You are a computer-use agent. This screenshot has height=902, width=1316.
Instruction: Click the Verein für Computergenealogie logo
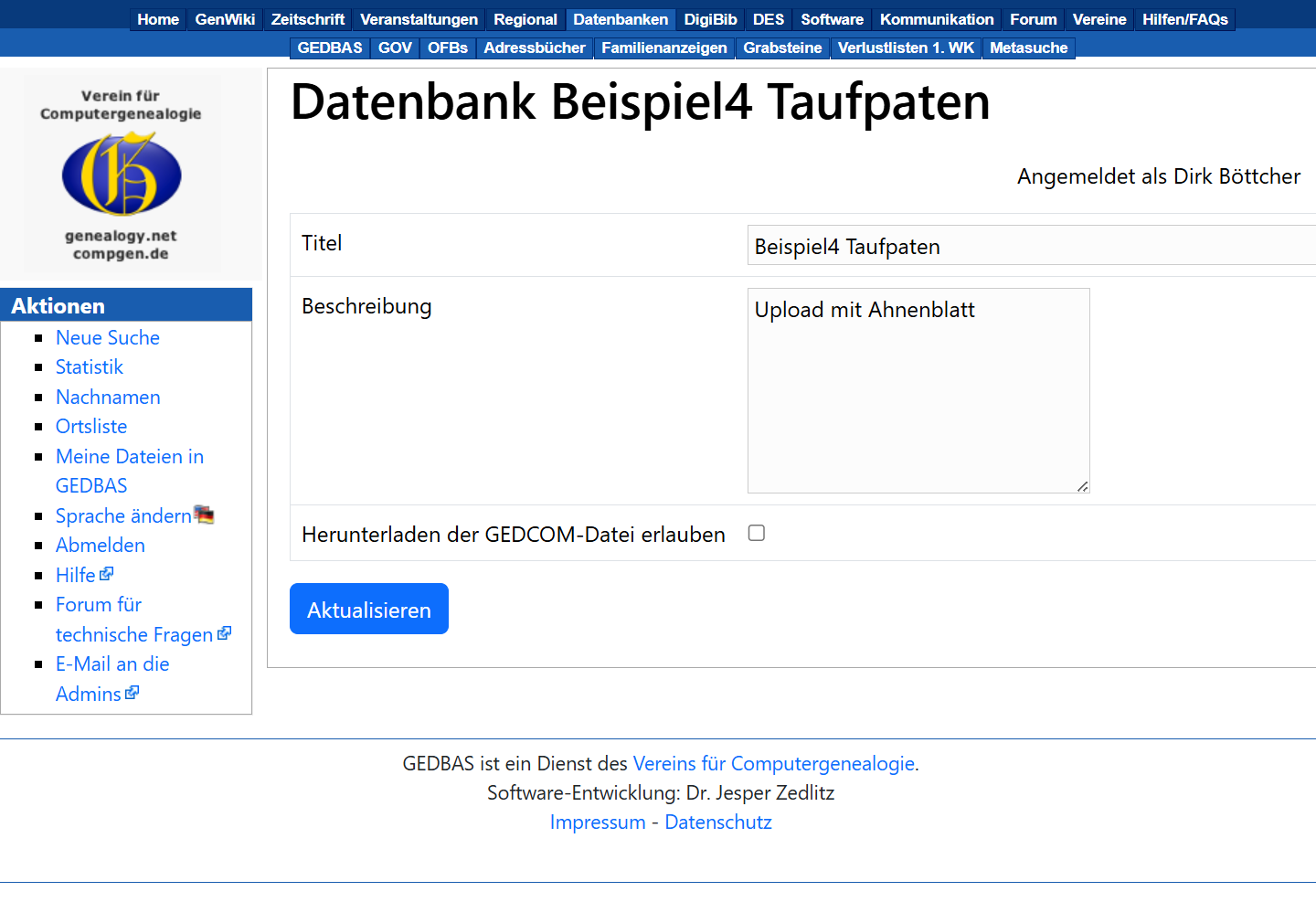[x=122, y=174]
